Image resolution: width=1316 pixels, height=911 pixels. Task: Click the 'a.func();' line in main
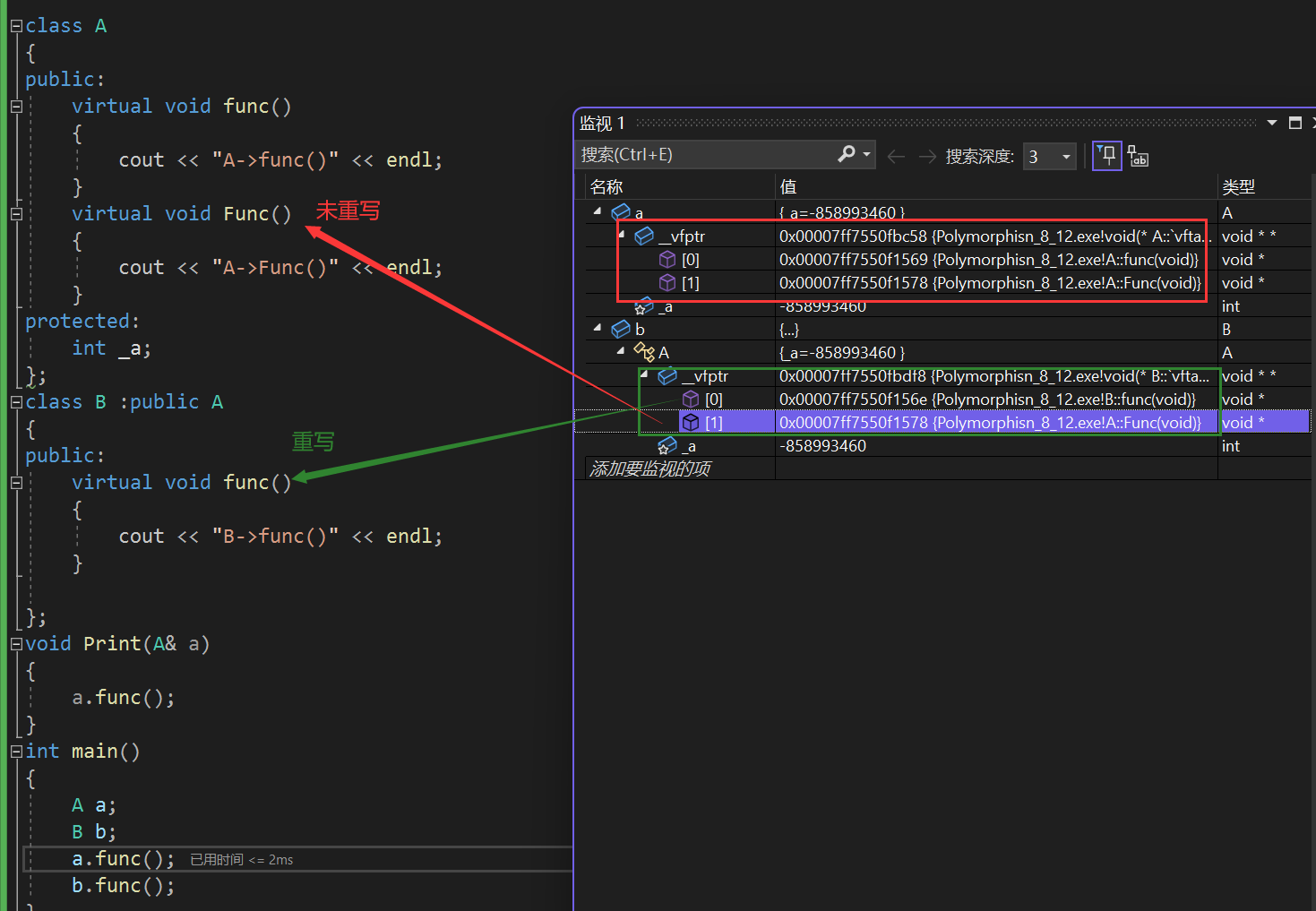click(124, 858)
